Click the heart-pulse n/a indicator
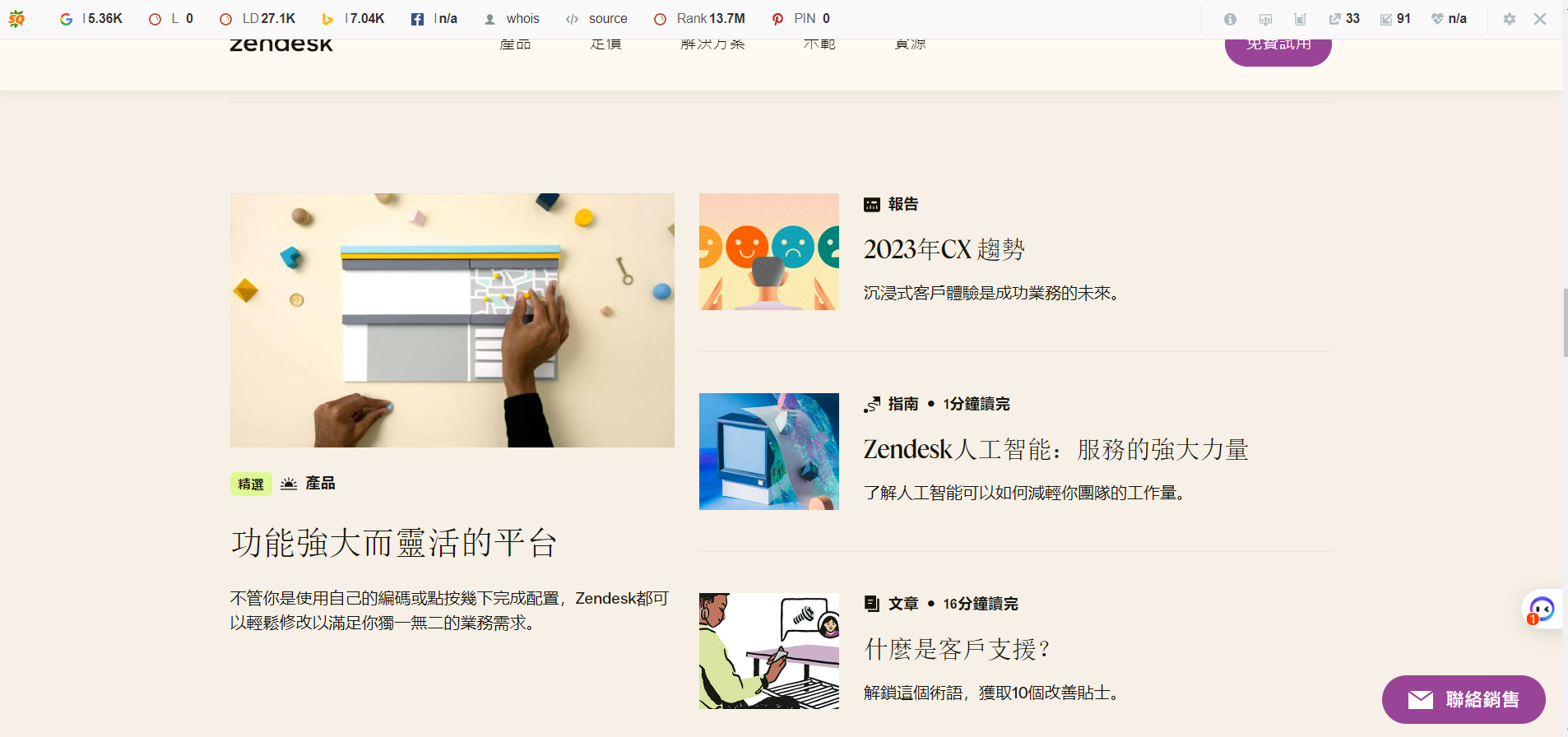1568x737 pixels. 1449,19
